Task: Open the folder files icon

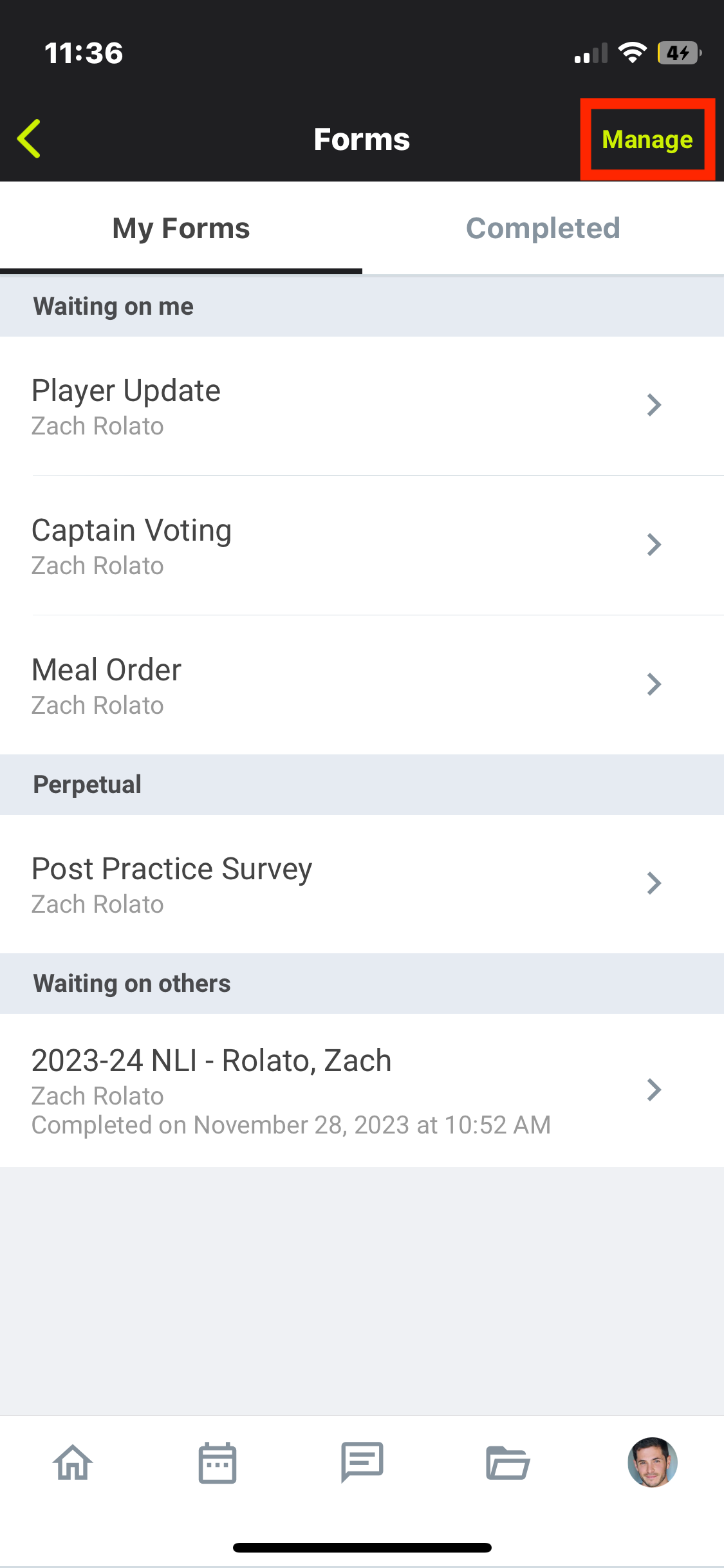Action: click(508, 1462)
